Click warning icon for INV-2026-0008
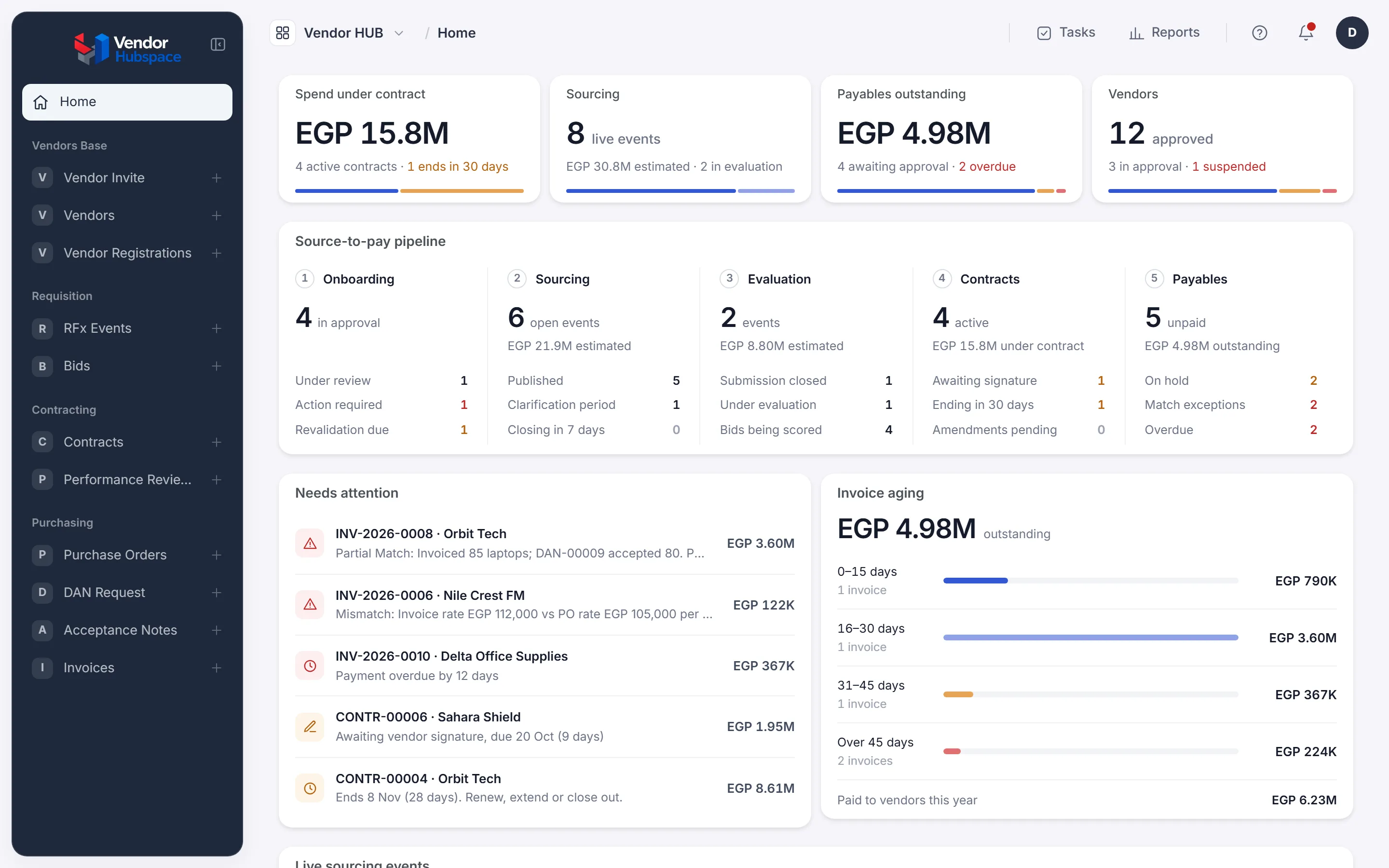Viewport: 1389px width, 868px height. pyautogui.click(x=310, y=543)
